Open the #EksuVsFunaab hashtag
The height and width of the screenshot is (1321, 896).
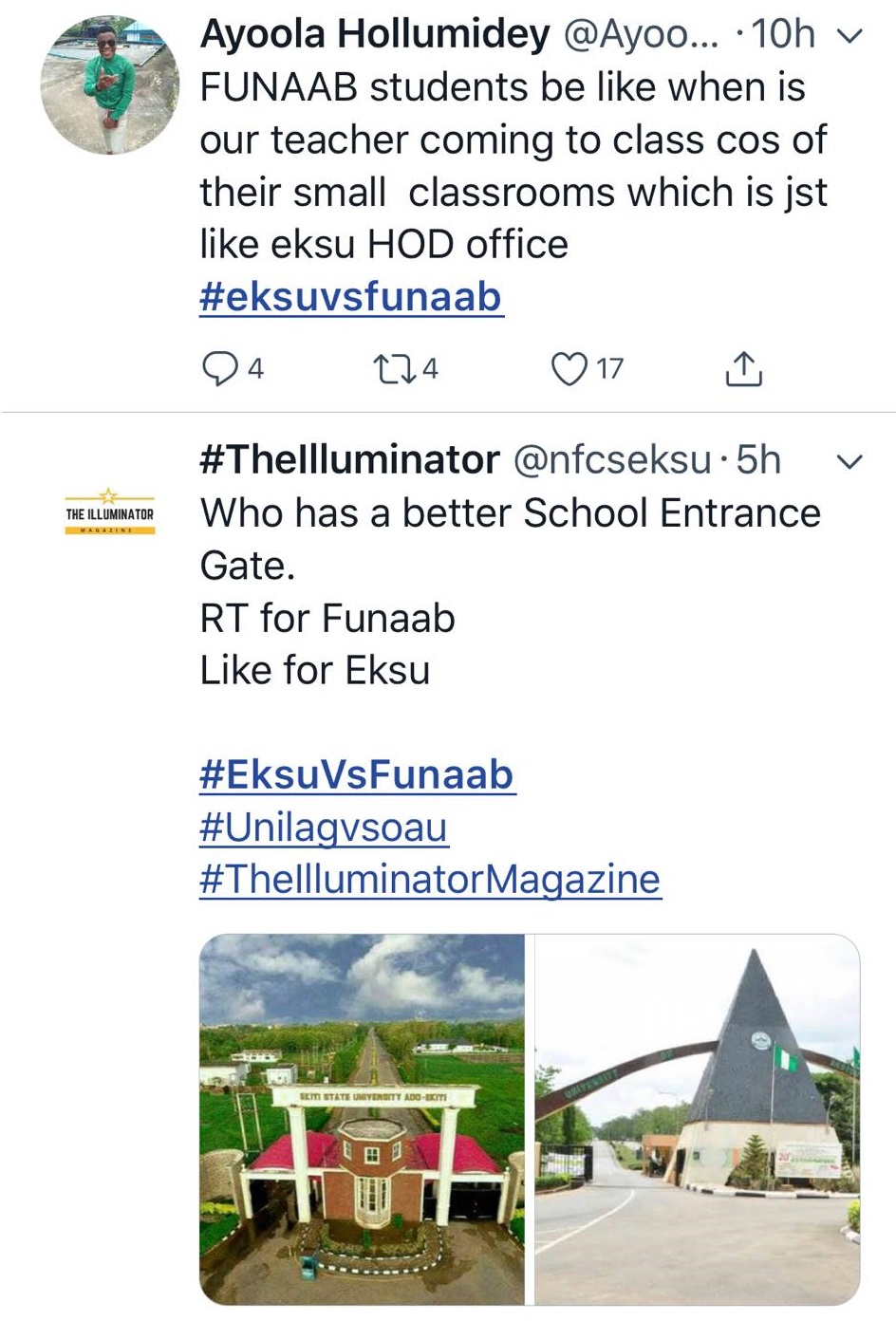357,774
